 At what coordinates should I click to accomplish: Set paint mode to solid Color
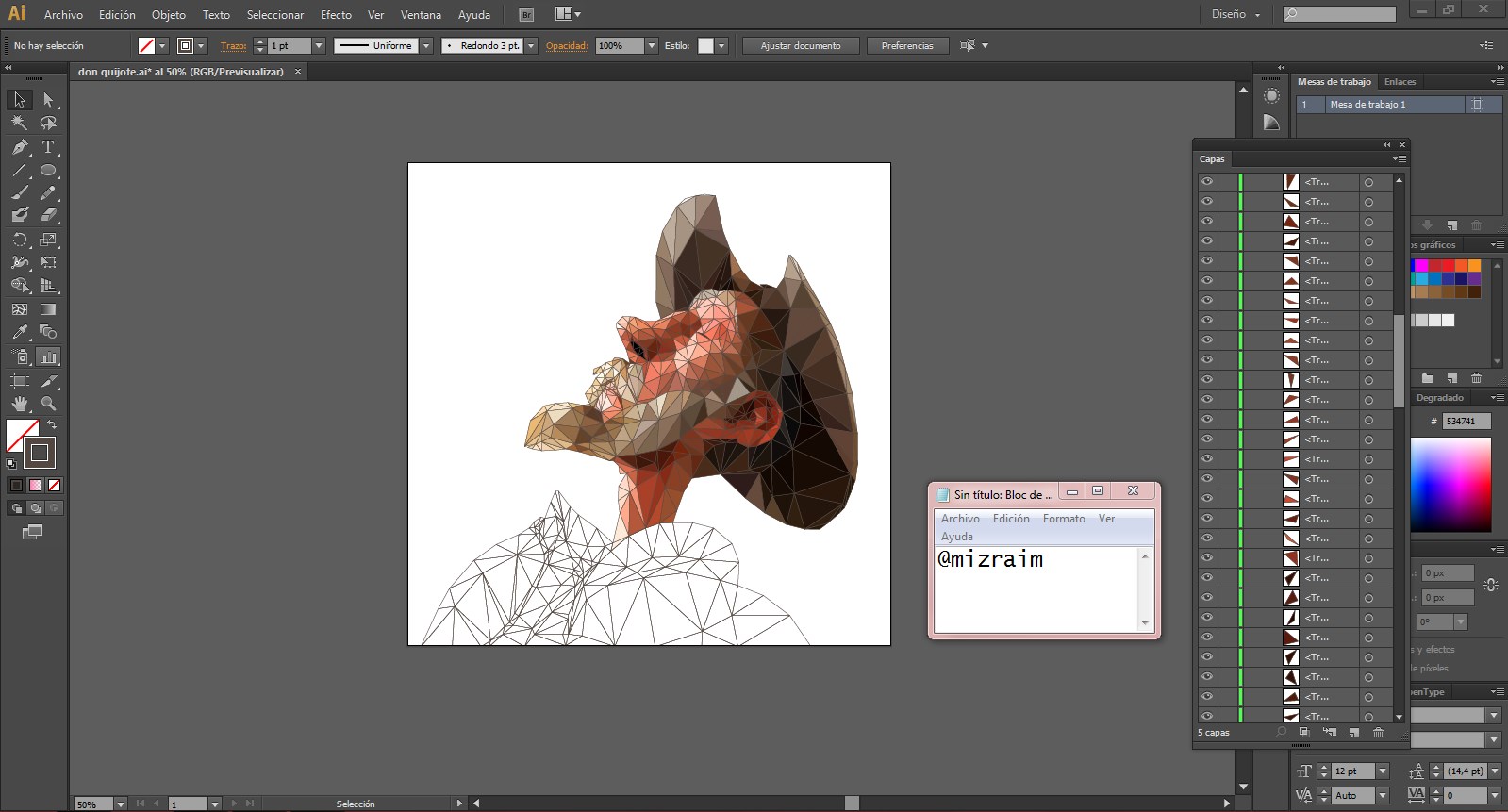coord(16,486)
